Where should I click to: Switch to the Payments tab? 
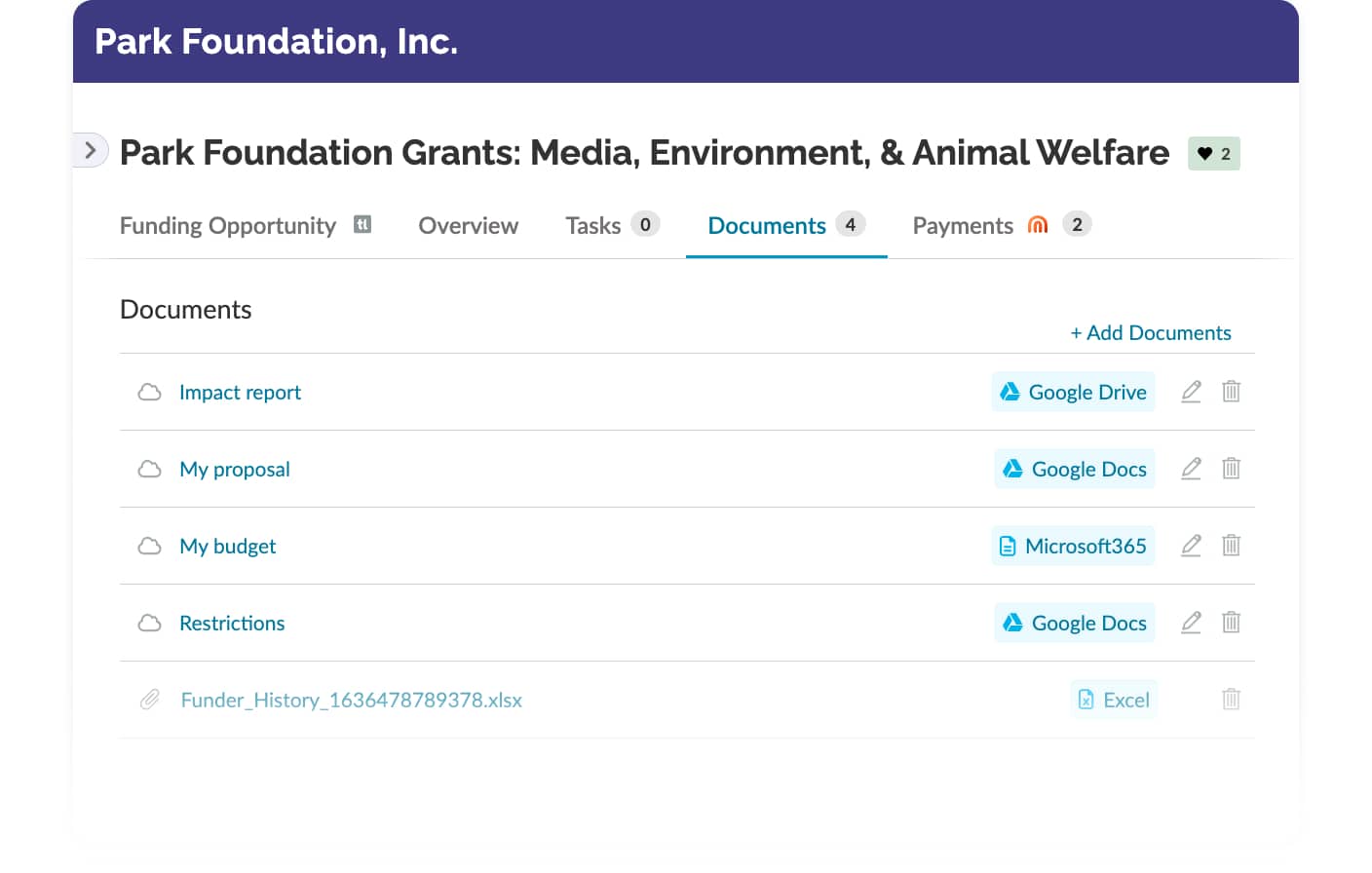(x=963, y=225)
